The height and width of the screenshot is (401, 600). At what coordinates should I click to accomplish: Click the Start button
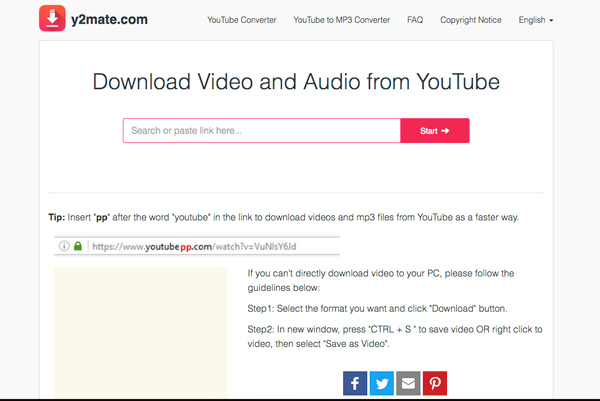tap(435, 130)
